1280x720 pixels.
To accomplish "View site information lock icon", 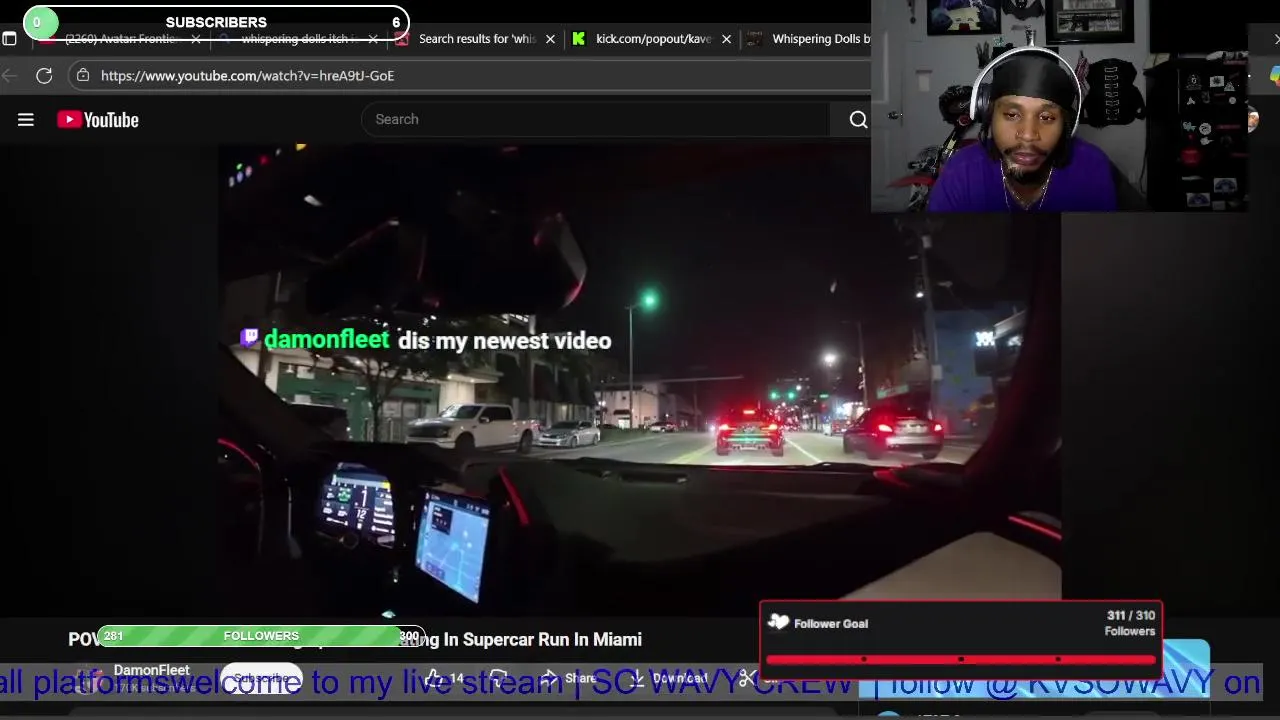I will pyautogui.click(x=83, y=76).
